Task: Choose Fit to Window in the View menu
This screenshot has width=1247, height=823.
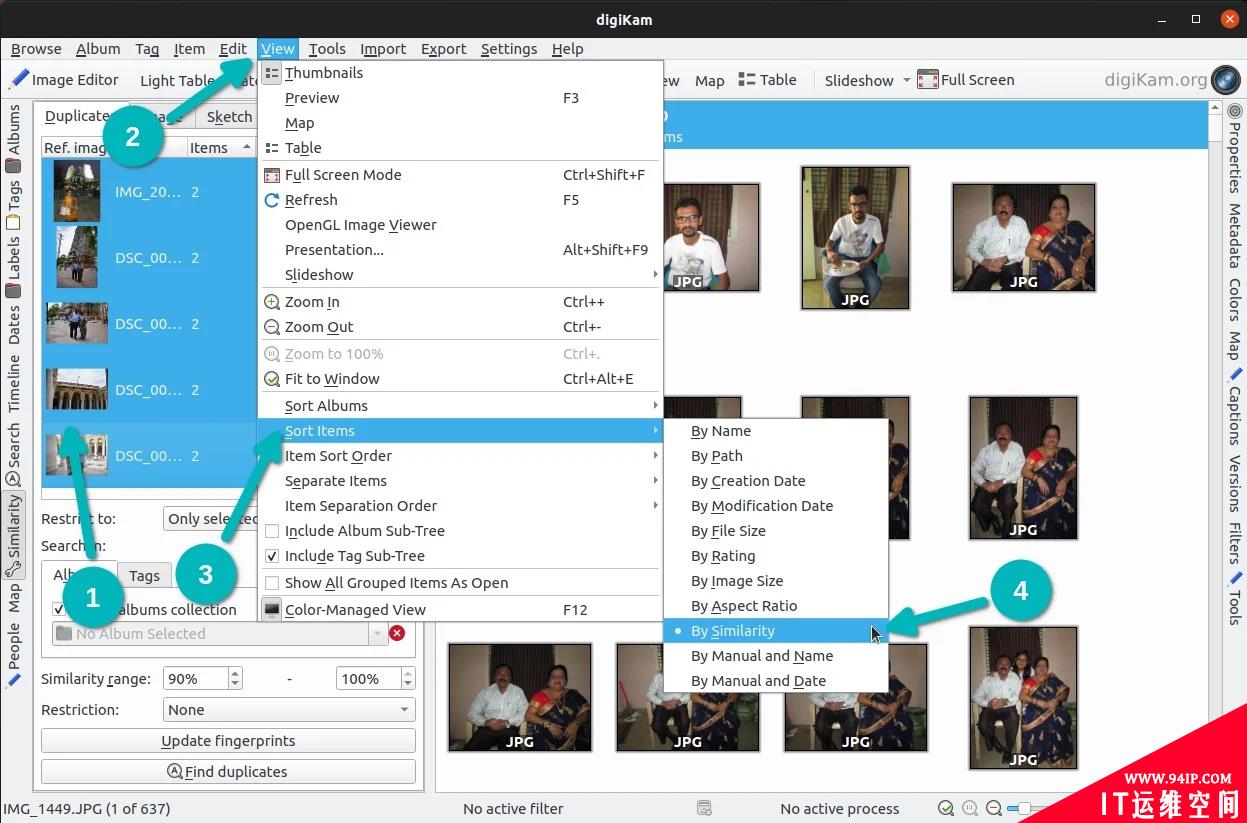Action: (x=461, y=379)
